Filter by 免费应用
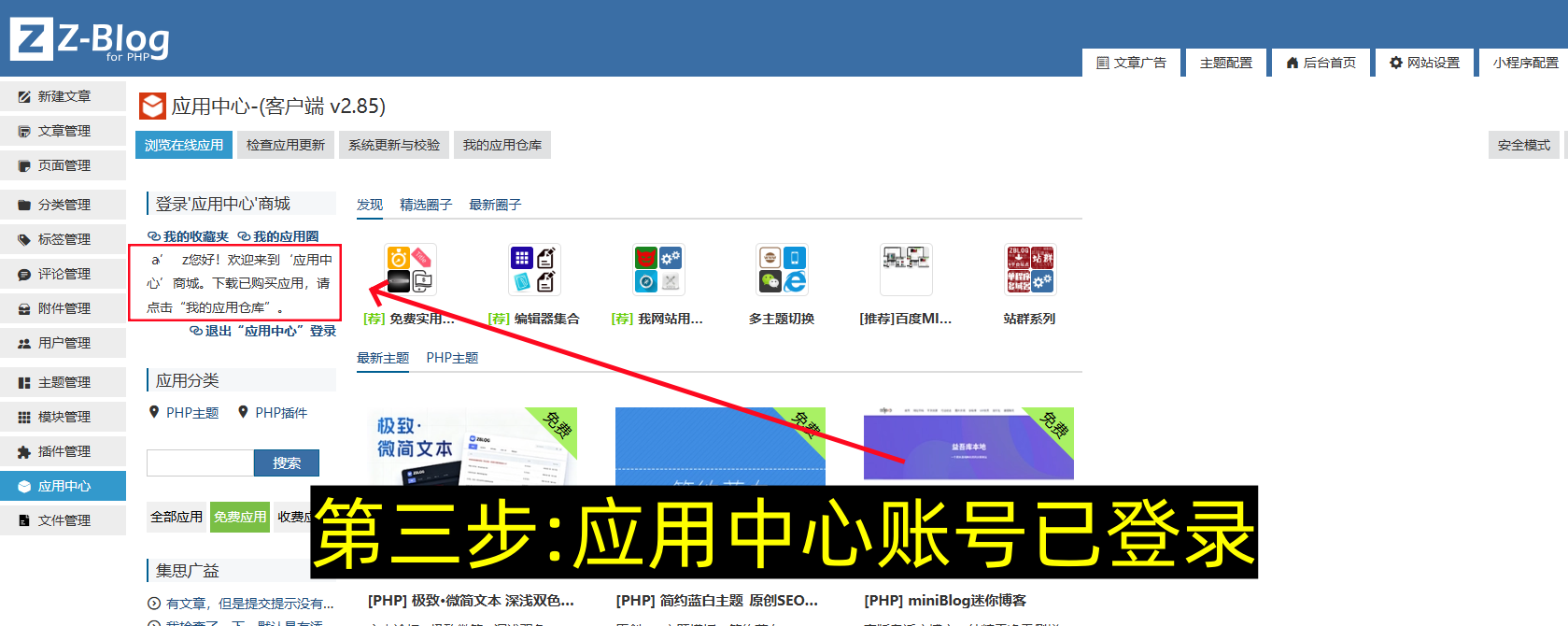The width and height of the screenshot is (1568, 626). pos(240,517)
